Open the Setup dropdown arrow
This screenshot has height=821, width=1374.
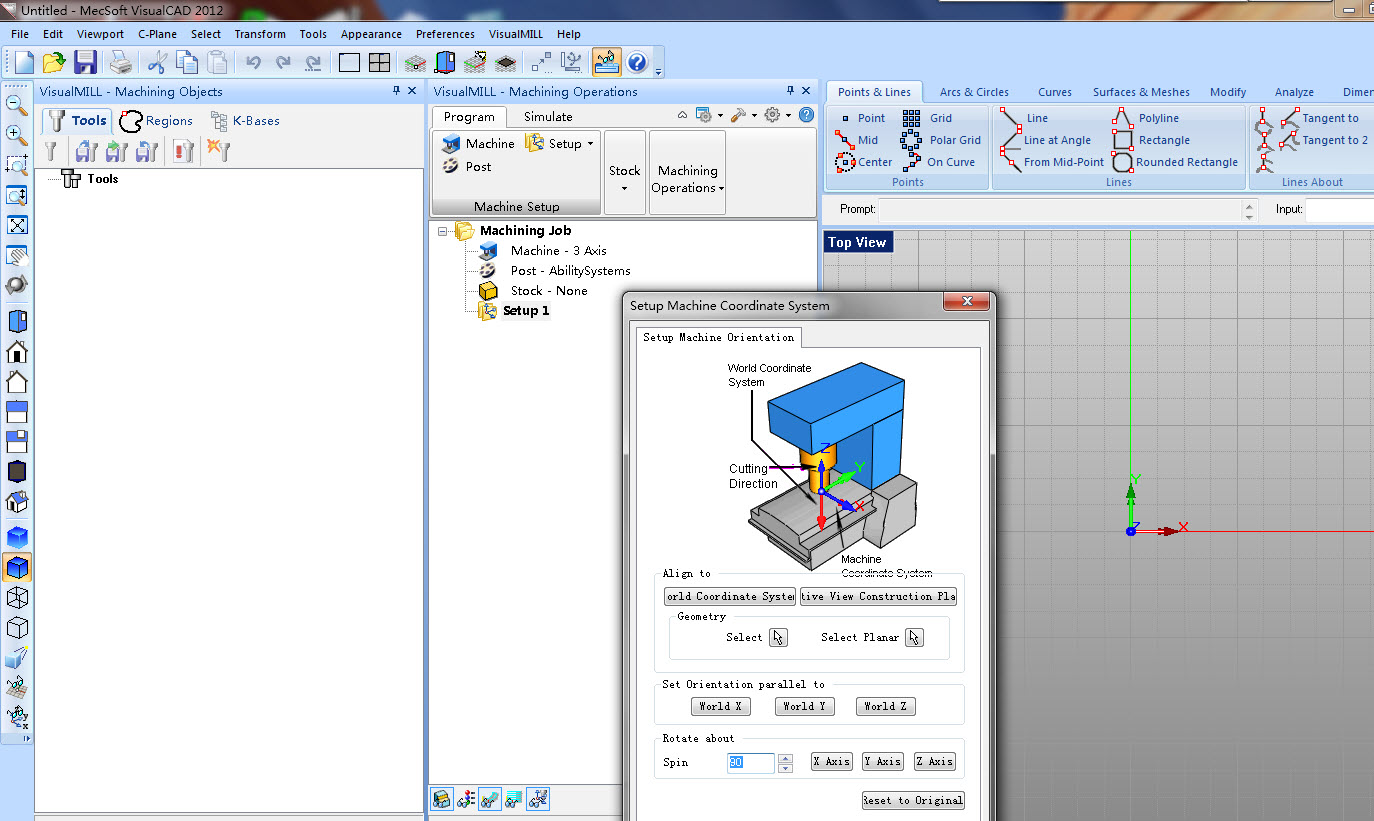click(590, 144)
